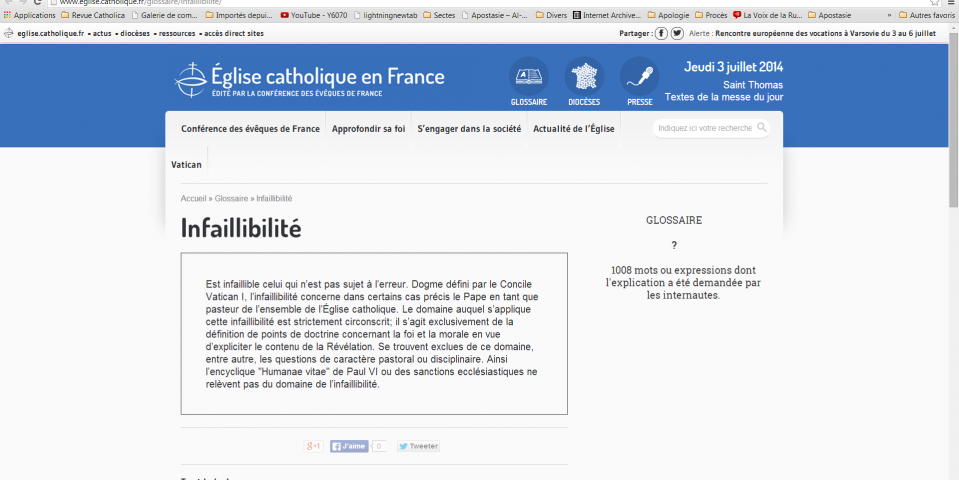Open S'engager dans la société menu
The image size is (959, 480).
pyautogui.click(x=469, y=129)
